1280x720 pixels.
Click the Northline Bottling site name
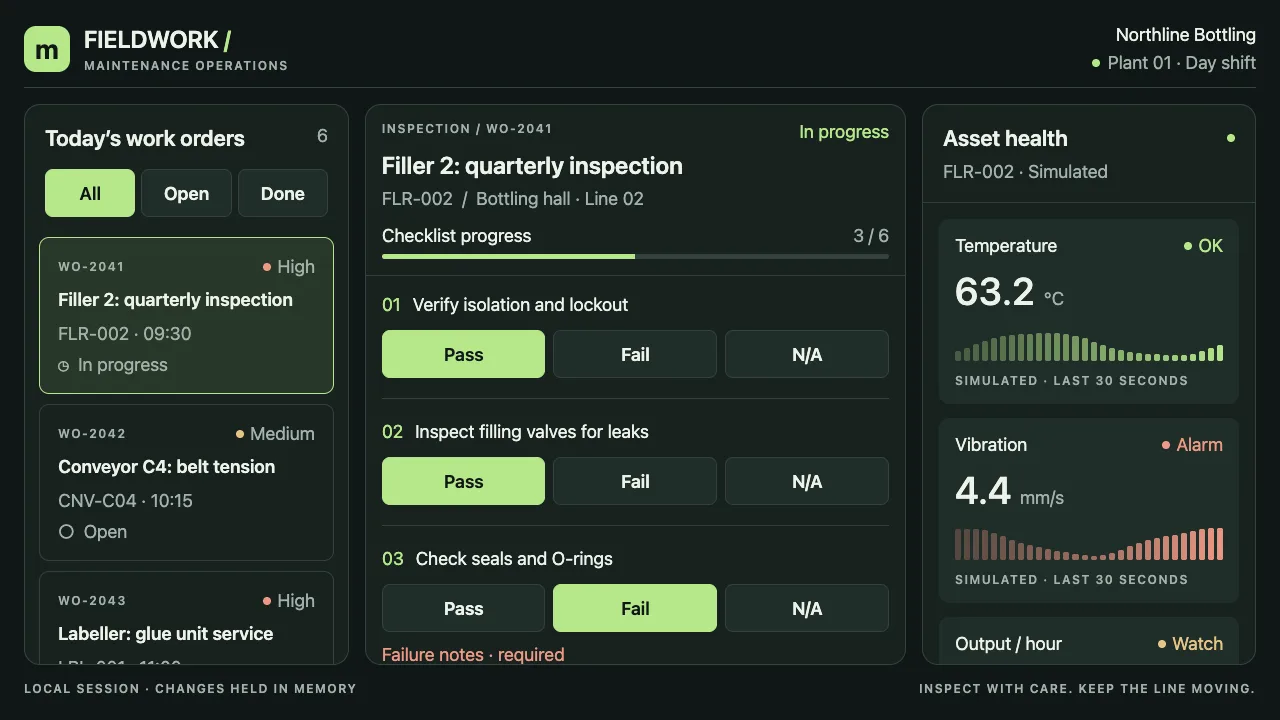click(x=1186, y=35)
